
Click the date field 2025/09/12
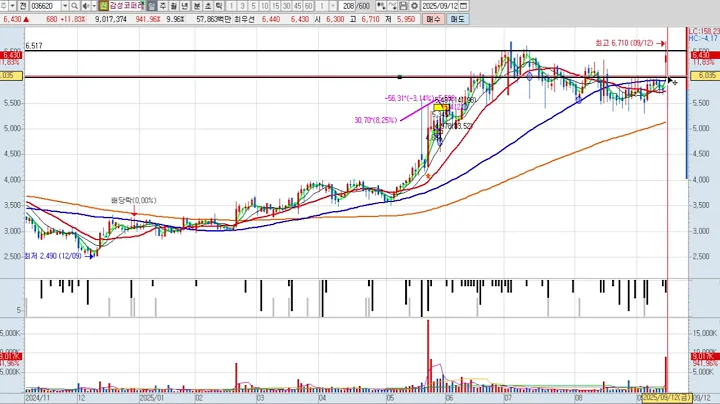pyautogui.click(x=440, y=6)
